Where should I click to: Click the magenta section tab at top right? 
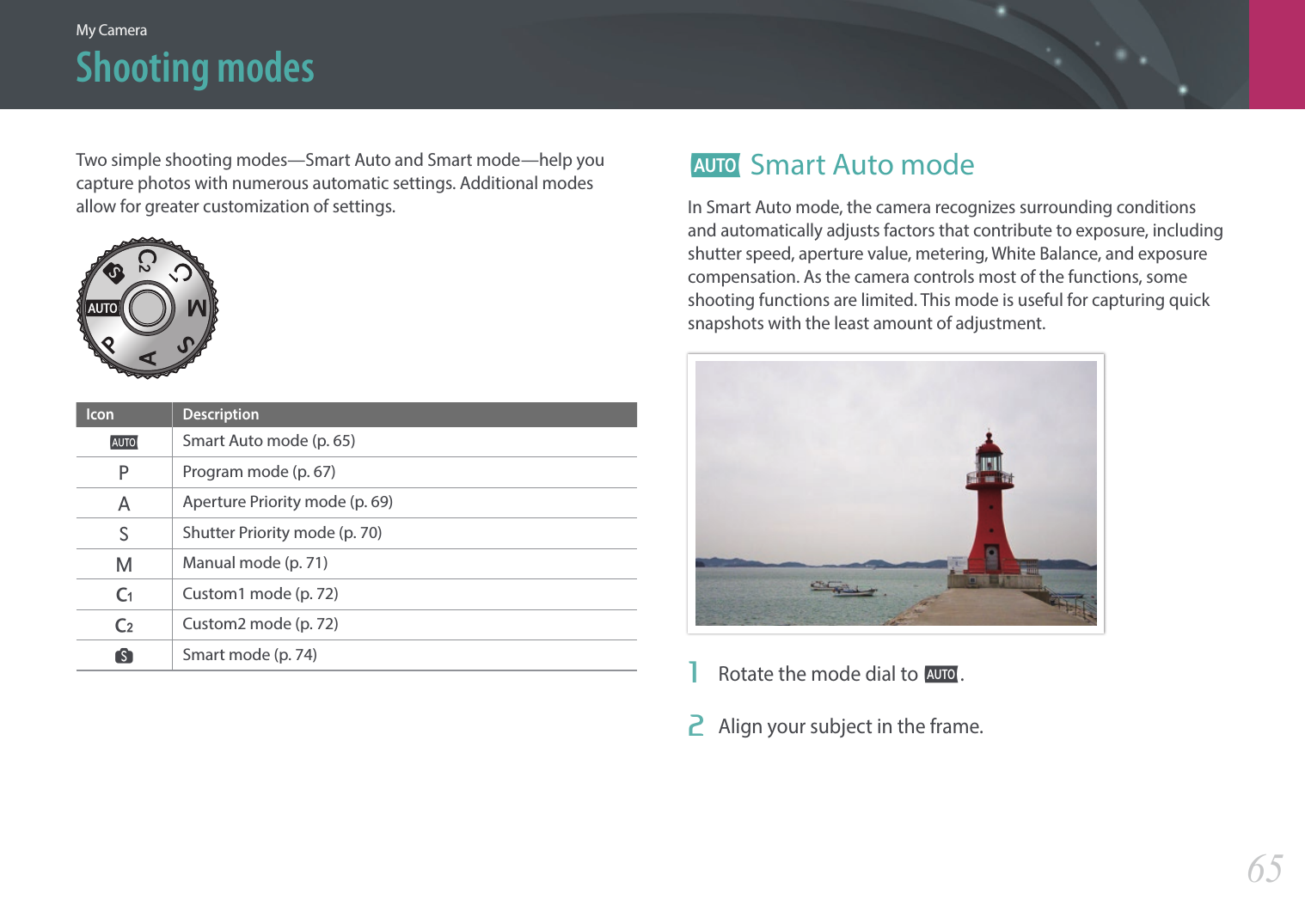pyautogui.click(x=1277, y=54)
